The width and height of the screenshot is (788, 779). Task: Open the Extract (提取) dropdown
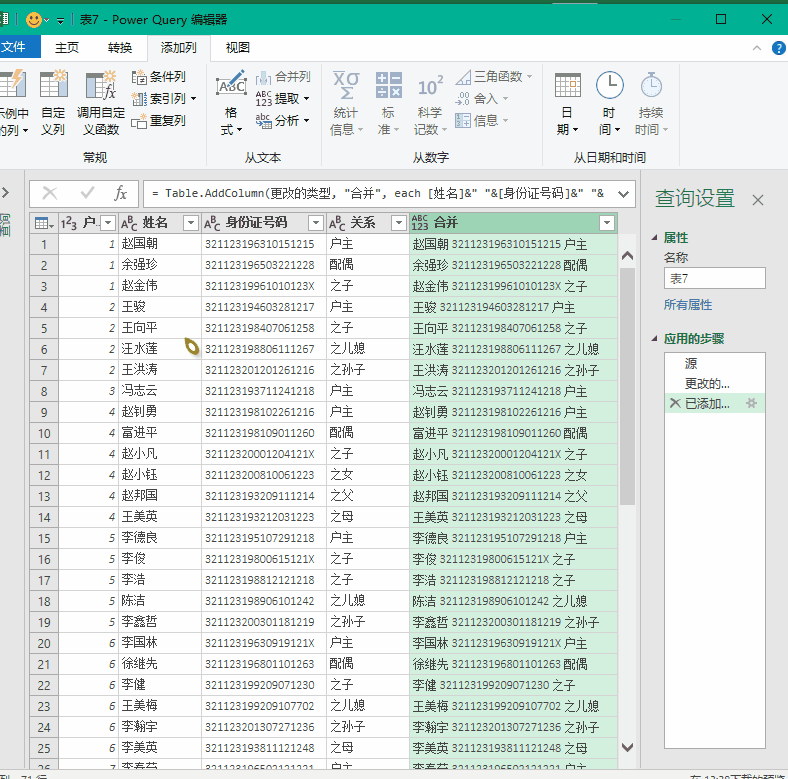coord(282,99)
